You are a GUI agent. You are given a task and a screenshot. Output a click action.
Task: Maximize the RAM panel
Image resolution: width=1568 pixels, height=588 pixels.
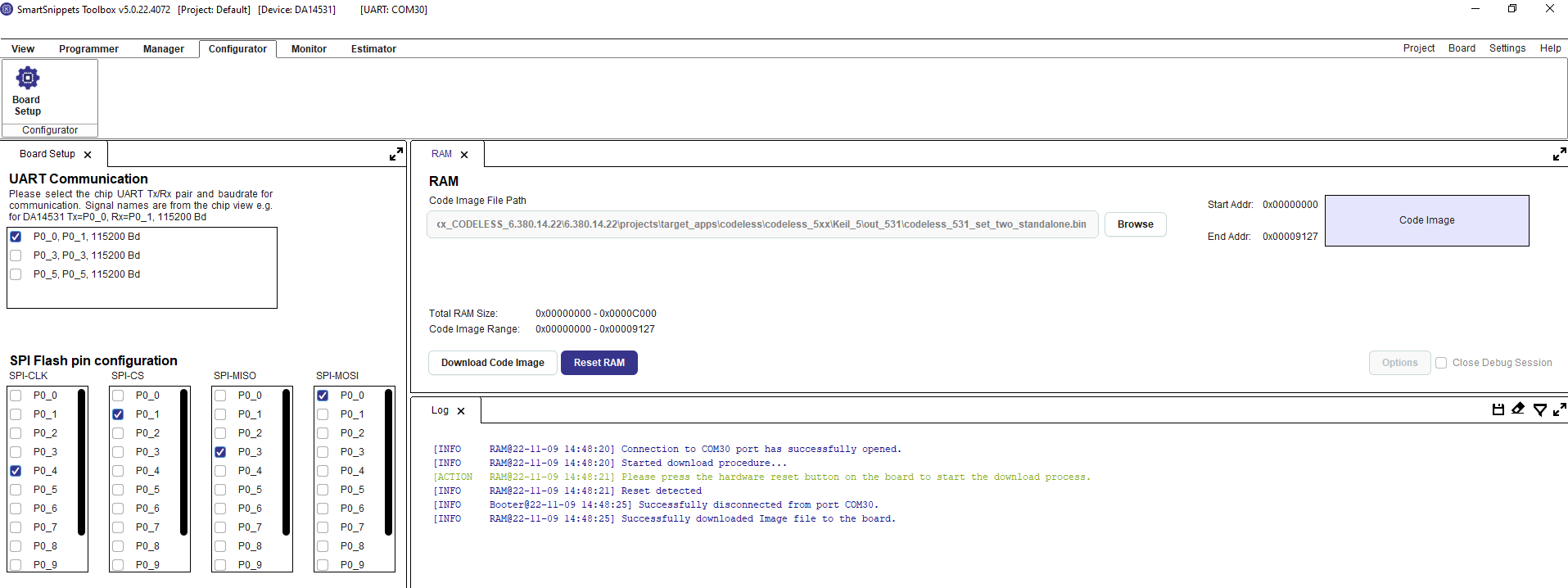(1559, 154)
